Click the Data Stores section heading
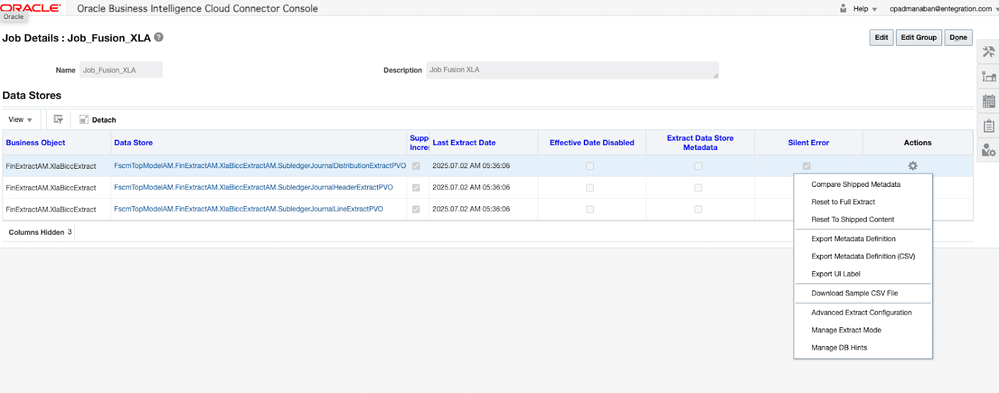999x393 pixels. 32,96
